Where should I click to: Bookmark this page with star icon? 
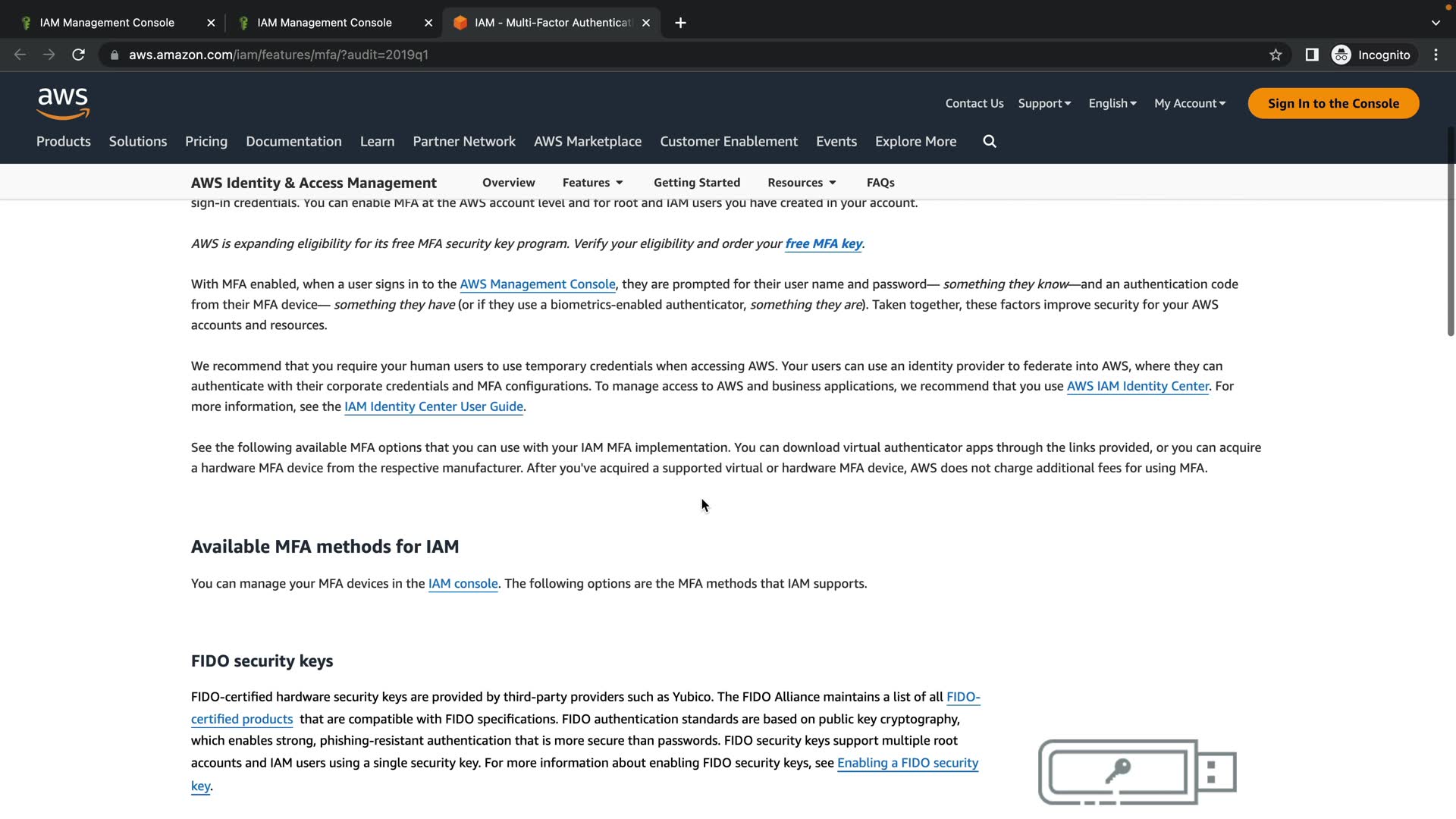pyautogui.click(x=1276, y=55)
